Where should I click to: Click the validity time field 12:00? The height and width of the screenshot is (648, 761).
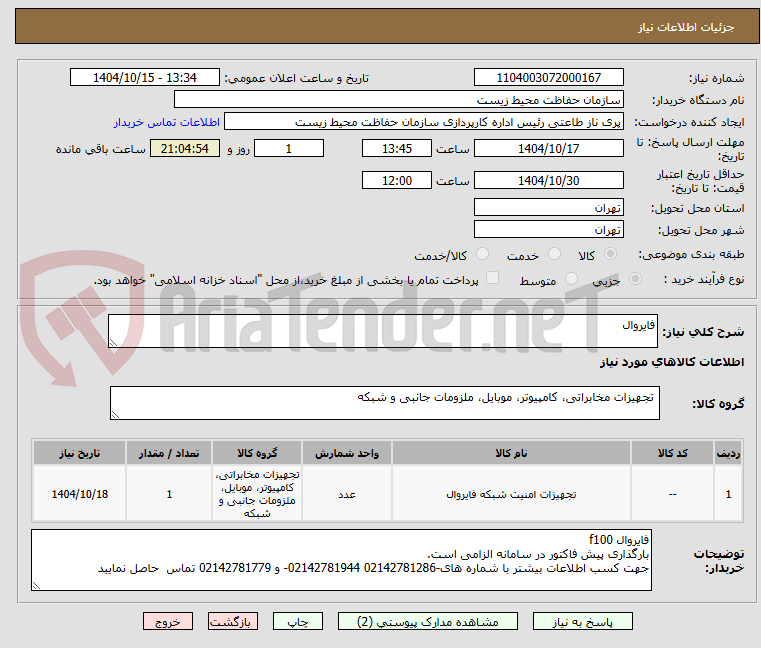pos(397,181)
